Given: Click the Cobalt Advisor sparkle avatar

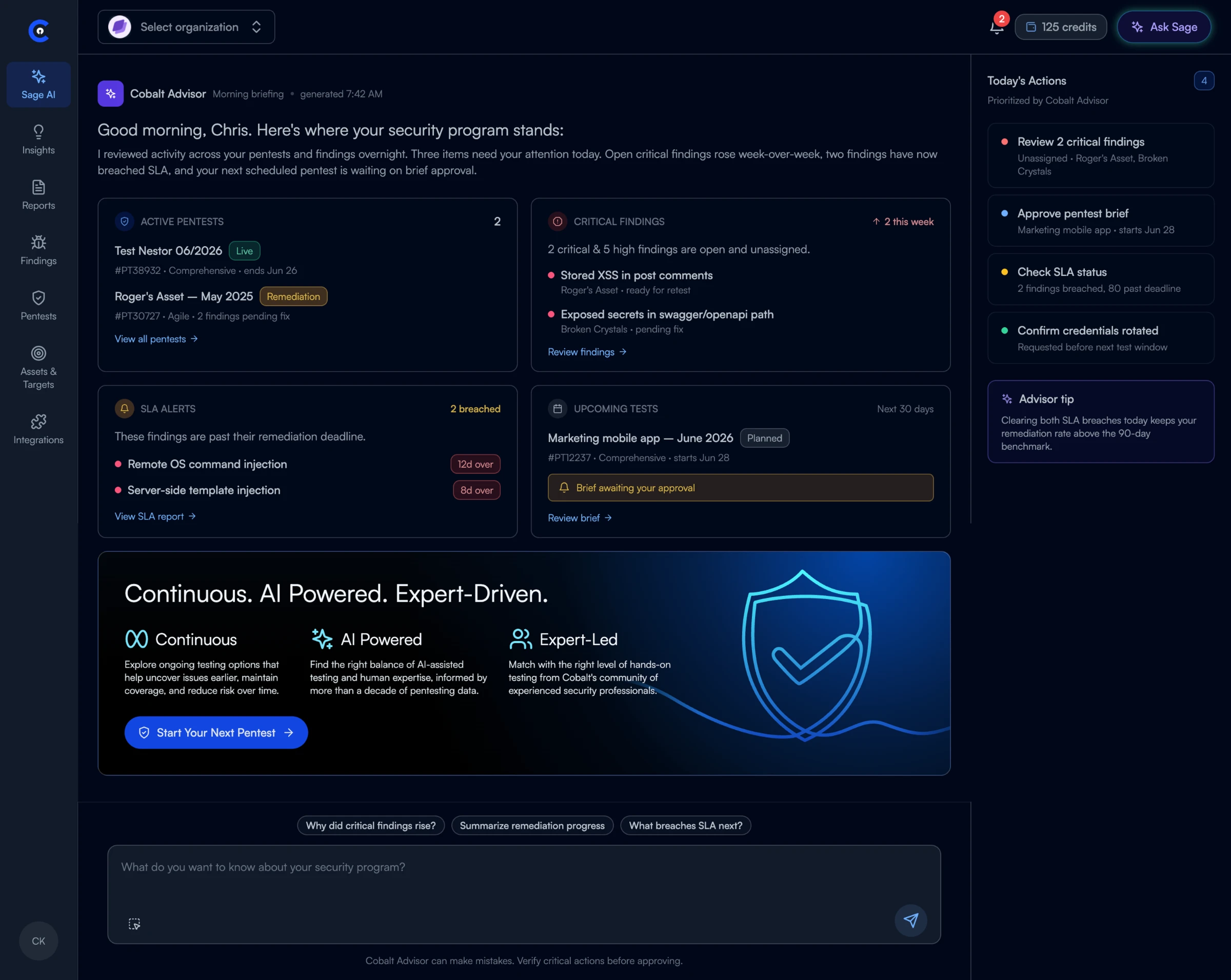Looking at the screenshot, I should (x=110, y=94).
